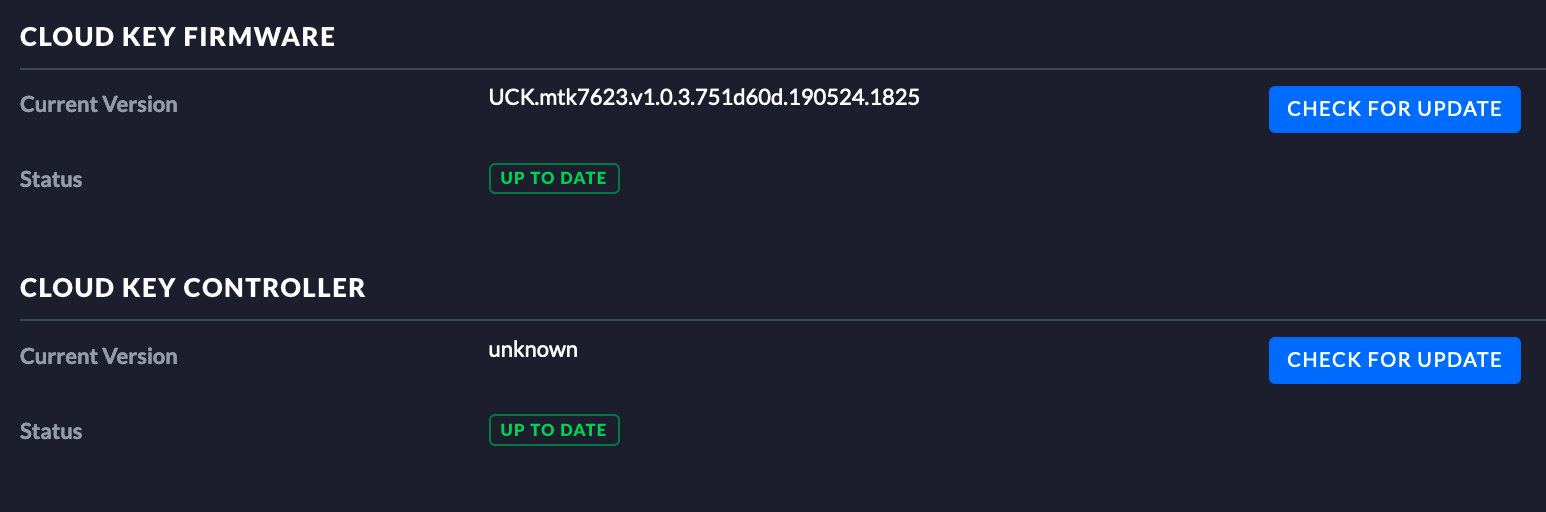Viewport: 1546px width, 512px height.
Task: Click the Current Version label under Cloud Key Controller
Action: click(99, 357)
